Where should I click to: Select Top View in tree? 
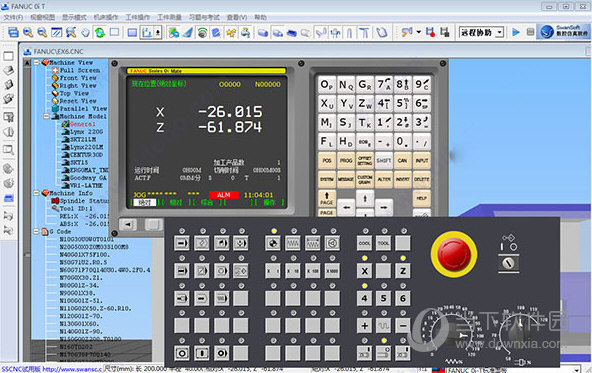(x=74, y=93)
